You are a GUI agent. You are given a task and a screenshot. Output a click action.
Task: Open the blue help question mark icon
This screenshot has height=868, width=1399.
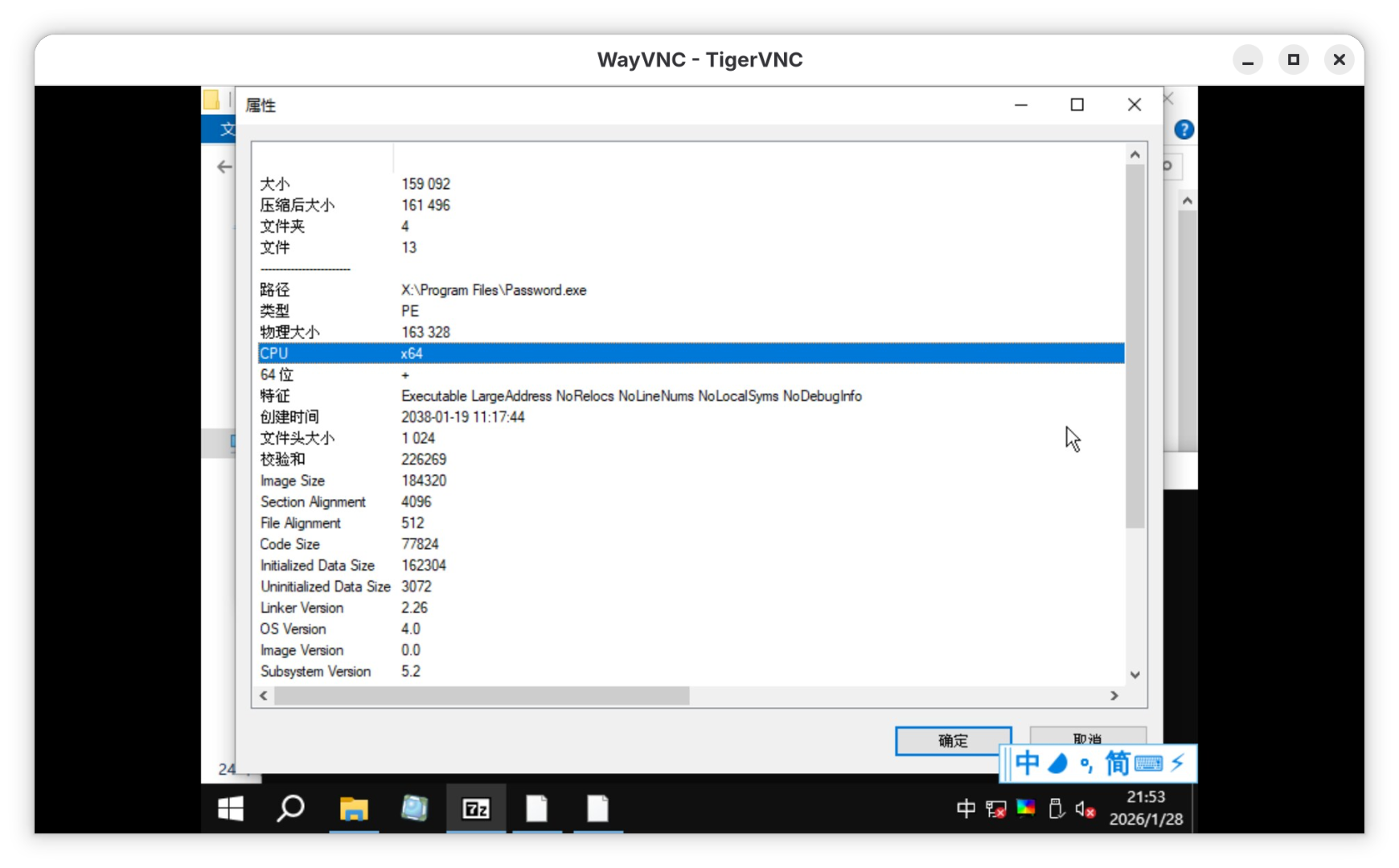1184,129
